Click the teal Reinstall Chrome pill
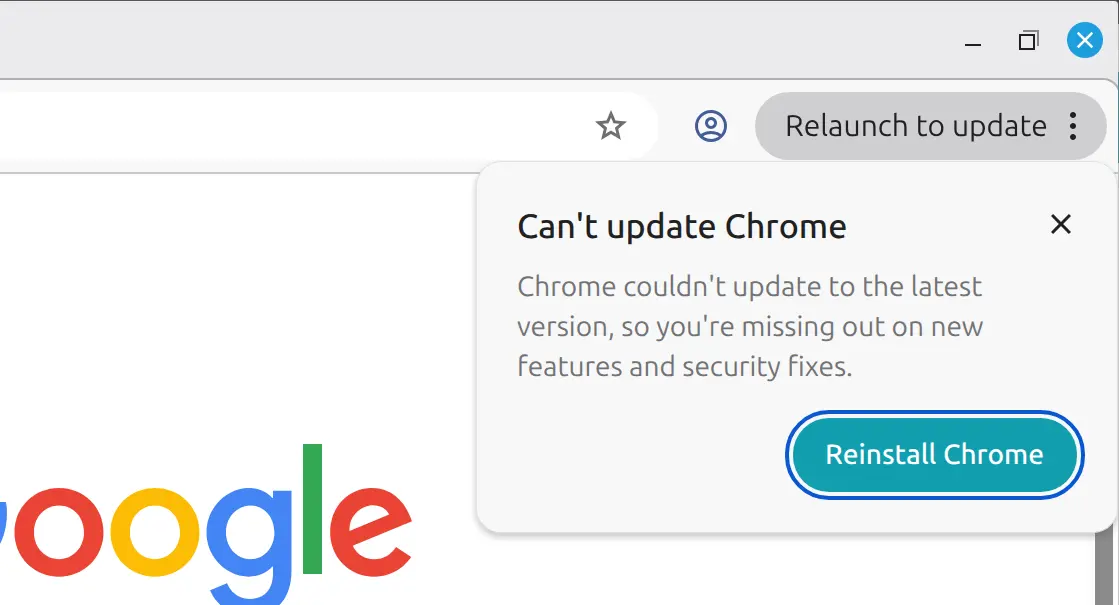Image resolution: width=1119 pixels, height=605 pixels. coord(933,454)
